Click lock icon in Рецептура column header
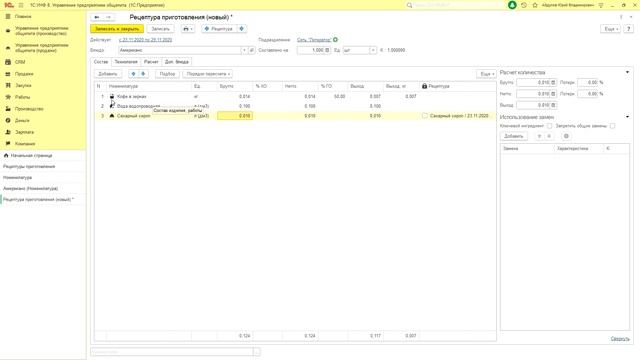Screen dimensions: 640x360 [x=424, y=86]
